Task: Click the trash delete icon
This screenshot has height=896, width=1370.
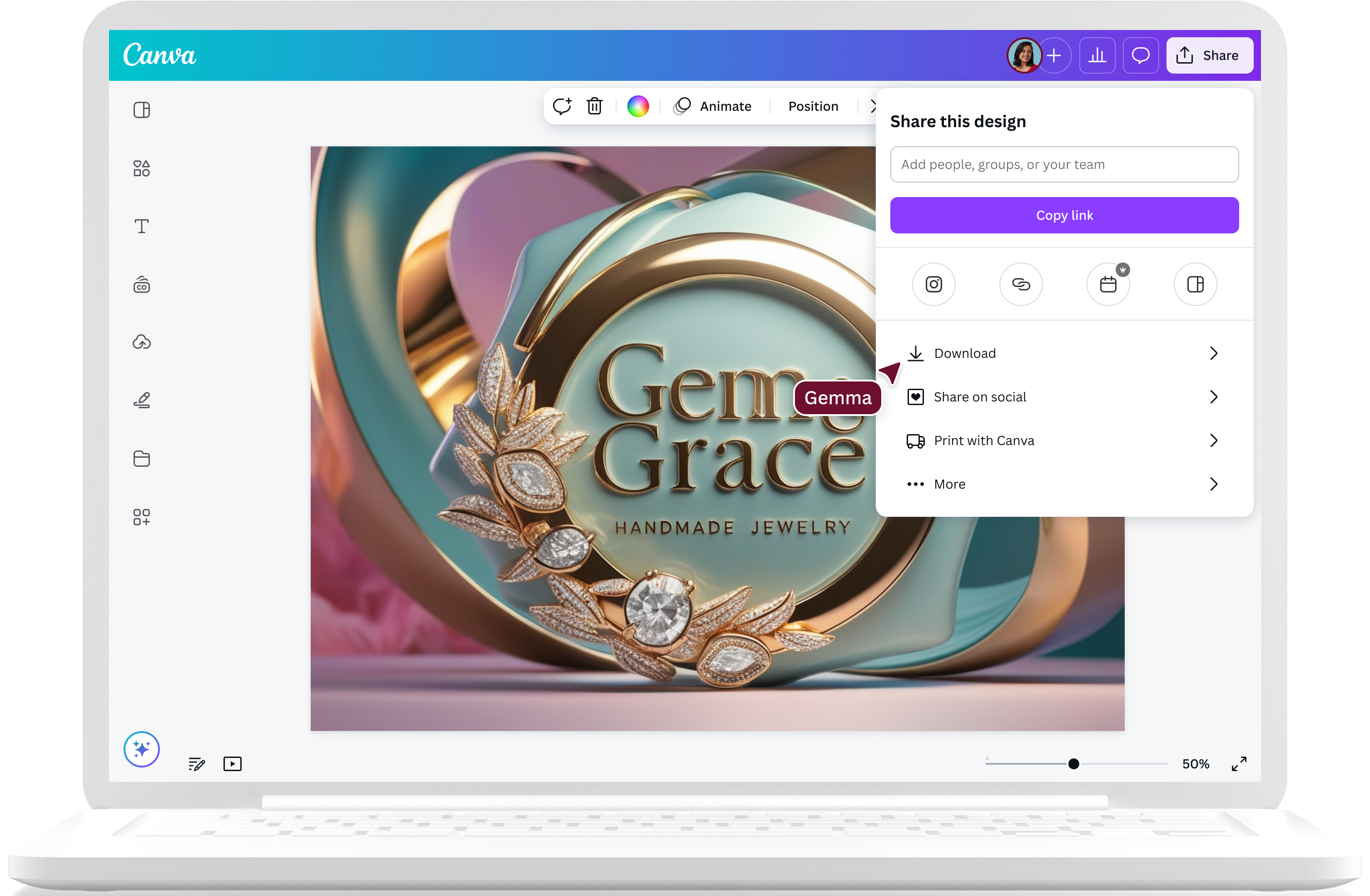Action: [594, 106]
